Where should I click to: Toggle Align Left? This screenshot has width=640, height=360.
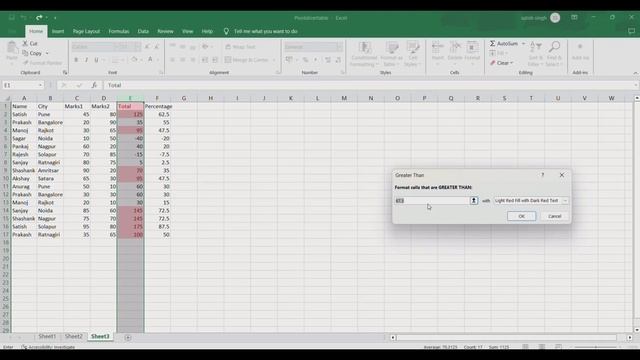coord(172,60)
